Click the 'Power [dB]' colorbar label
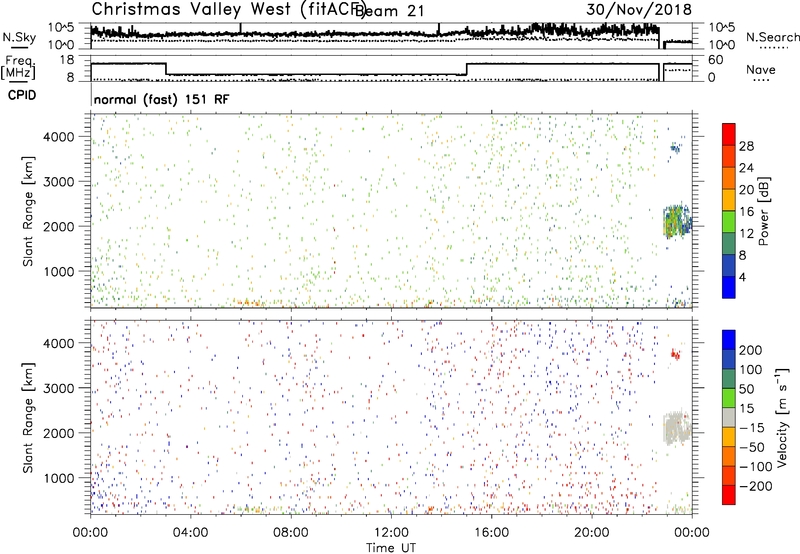This screenshot has width=800, height=554. click(x=763, y=211)
